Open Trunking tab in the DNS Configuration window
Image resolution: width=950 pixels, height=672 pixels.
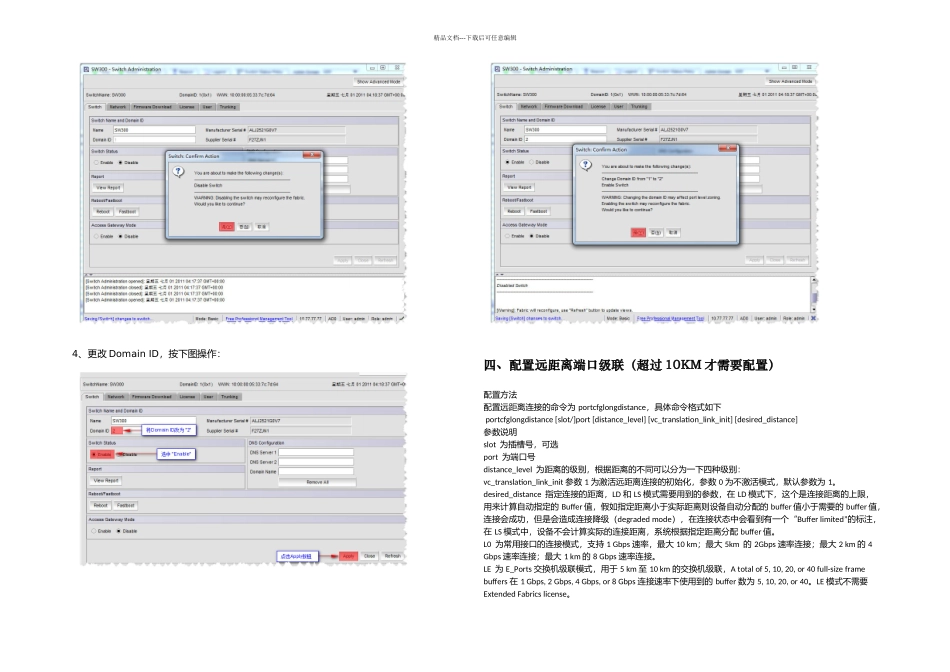(x=229, y=397)
